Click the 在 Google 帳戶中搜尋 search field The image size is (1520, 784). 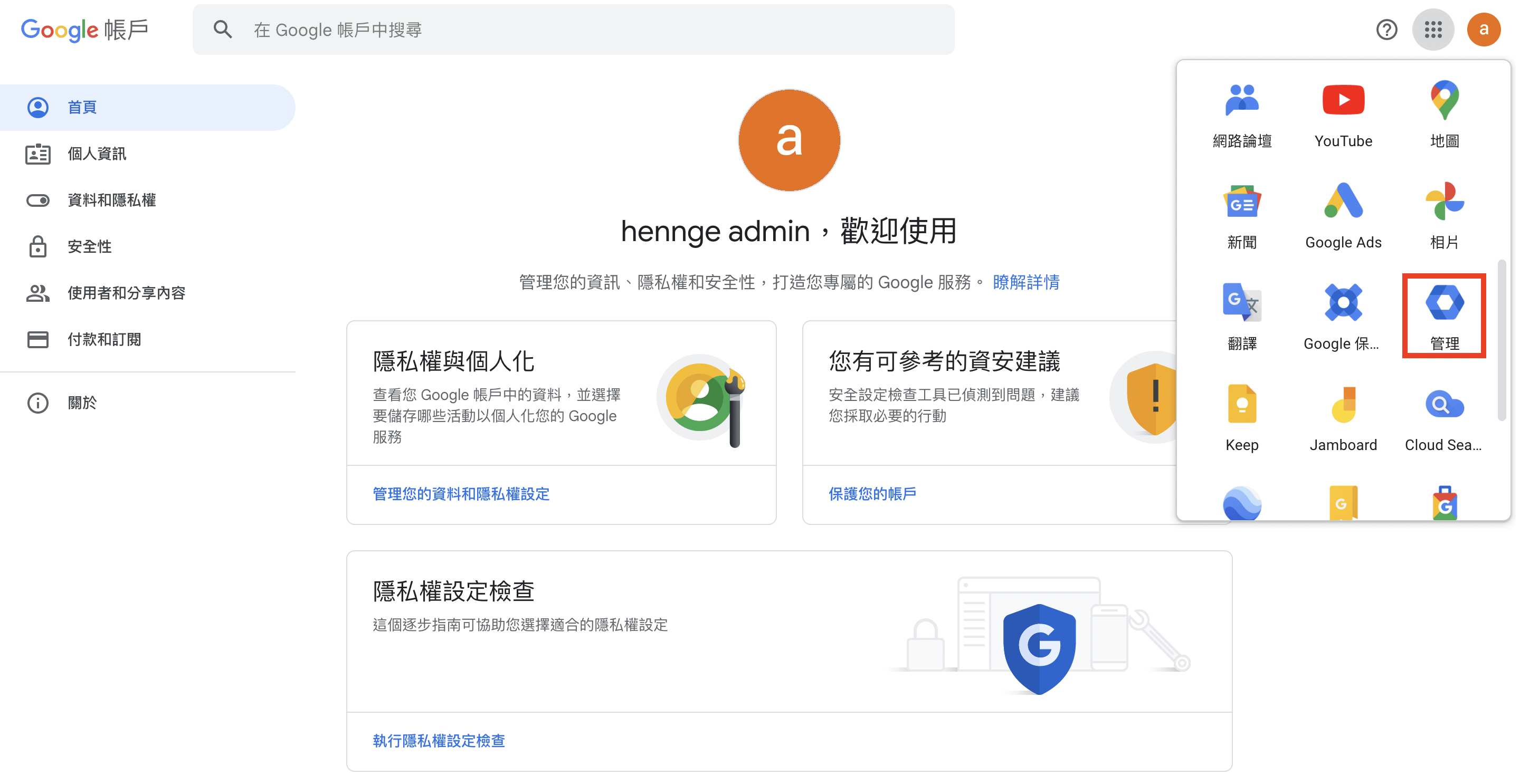click(x=573, y=30)
